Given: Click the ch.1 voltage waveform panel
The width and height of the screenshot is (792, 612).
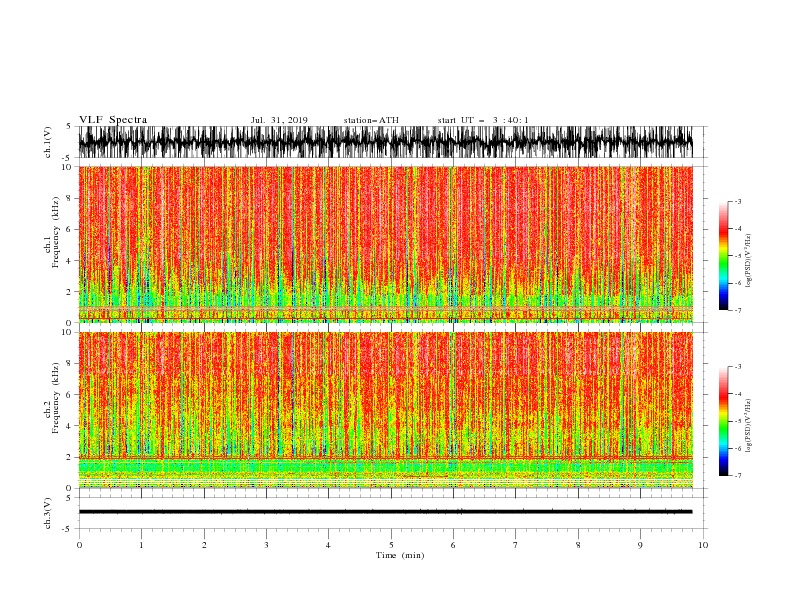Looking at the screenshot, I should point(385,142).
